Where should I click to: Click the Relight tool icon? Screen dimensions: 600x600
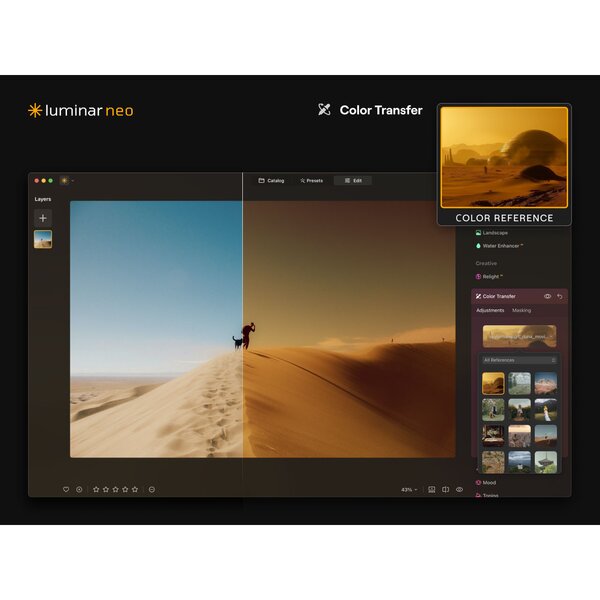(x=478, y=276)
